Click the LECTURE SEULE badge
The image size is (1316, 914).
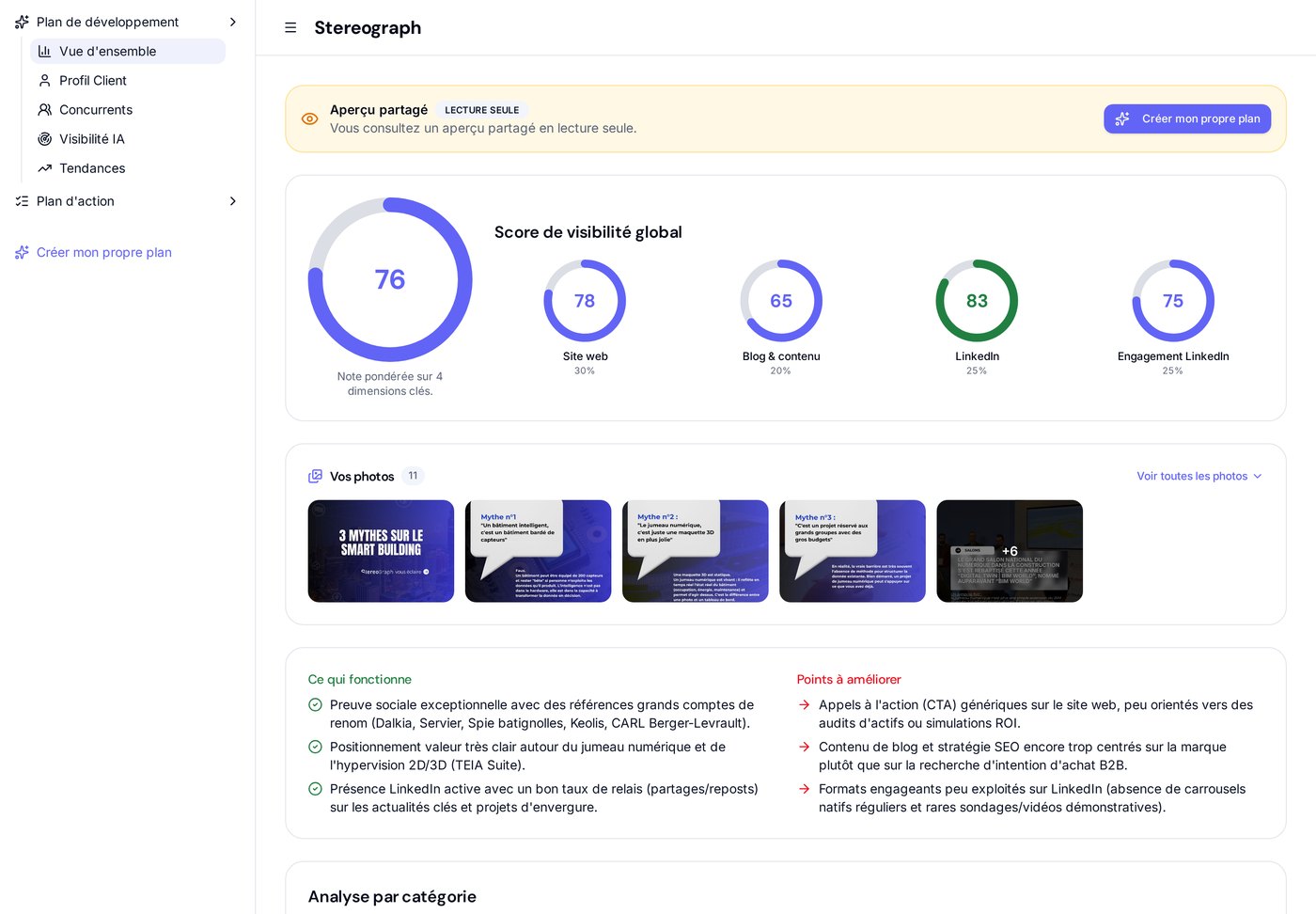coord(481,110)
